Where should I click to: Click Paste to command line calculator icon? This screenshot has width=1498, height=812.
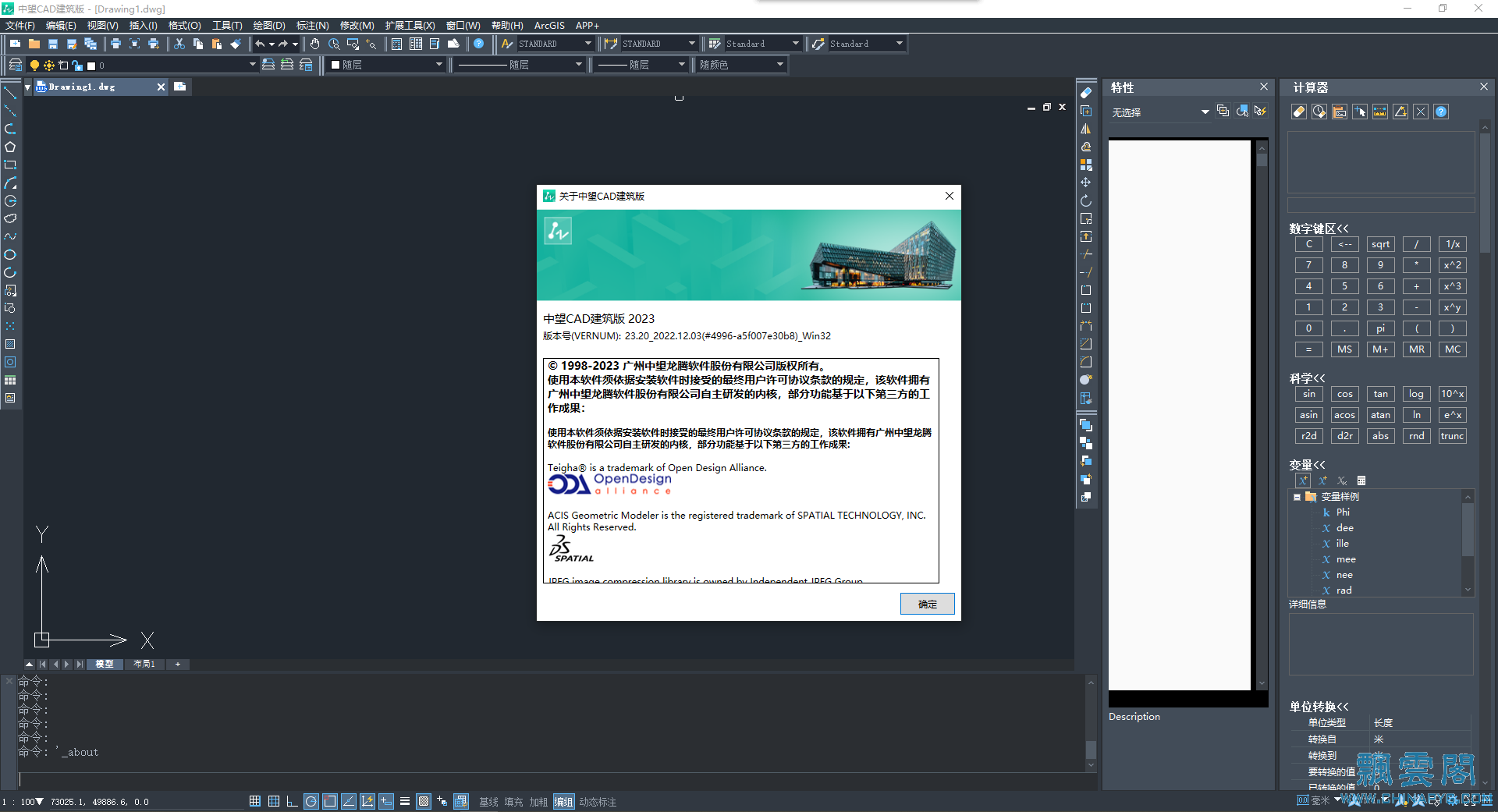[x=1340, y=112]
